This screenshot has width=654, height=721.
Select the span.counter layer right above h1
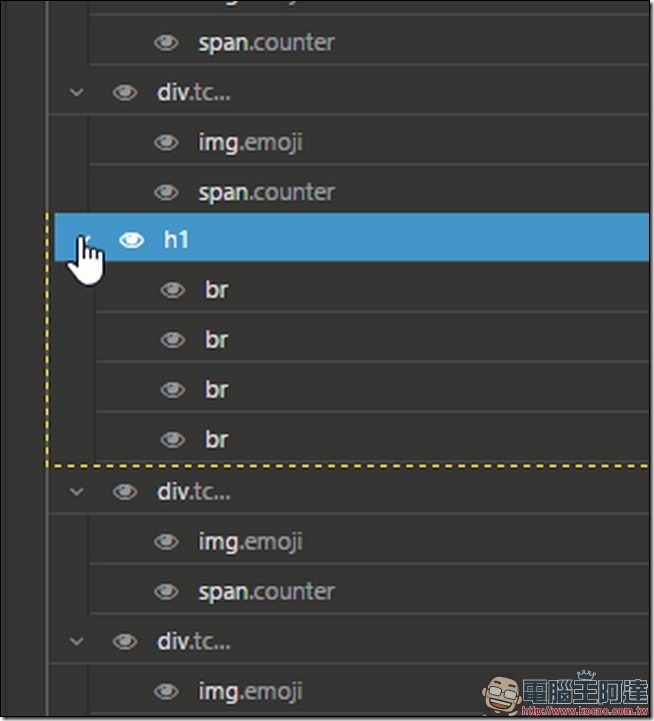point(369,190)
